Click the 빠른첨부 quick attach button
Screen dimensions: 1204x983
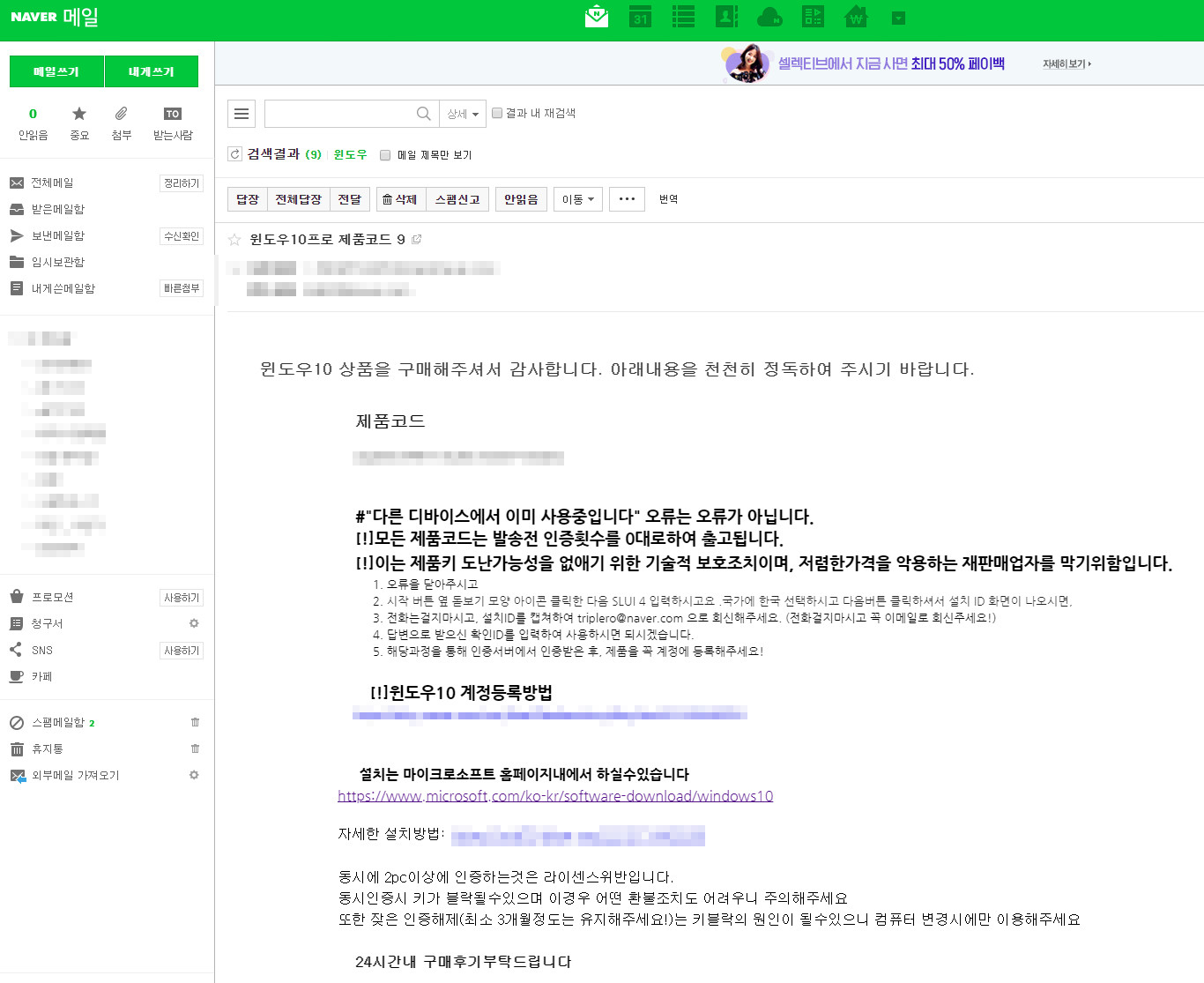coord(182,289)
